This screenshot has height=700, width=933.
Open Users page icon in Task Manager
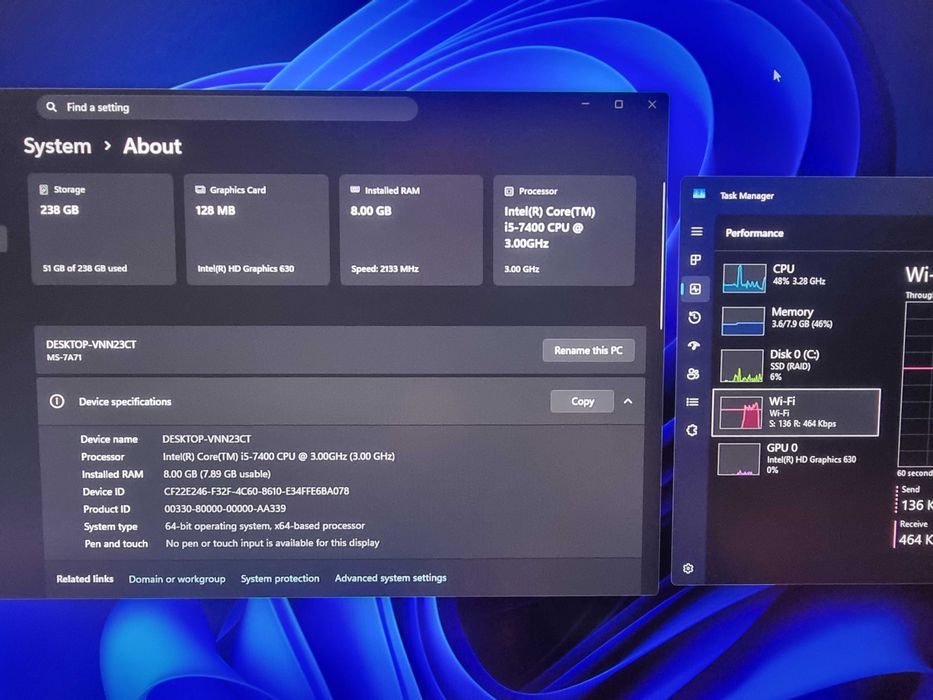(x=693, y=374)
